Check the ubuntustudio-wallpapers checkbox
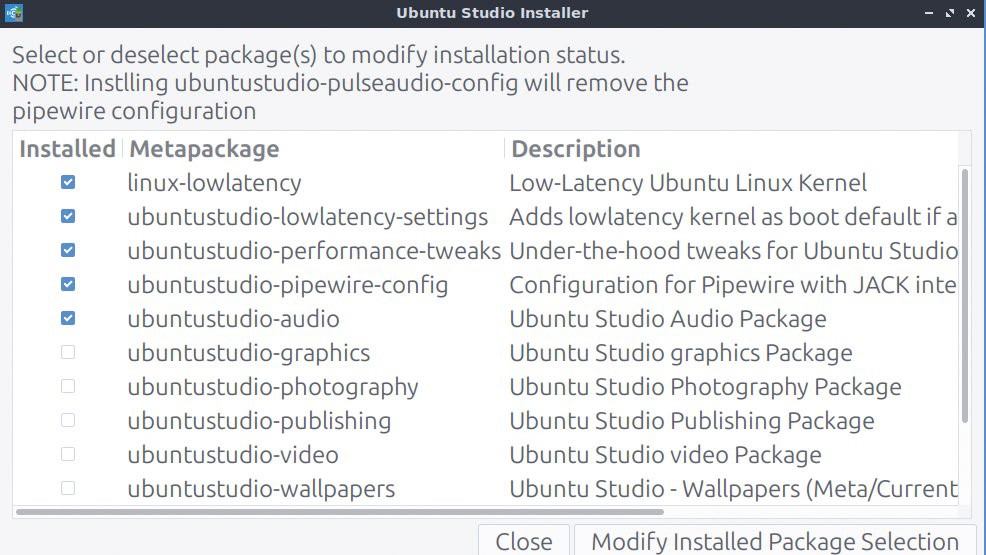The image size is (986, 555). pos(68,488)
